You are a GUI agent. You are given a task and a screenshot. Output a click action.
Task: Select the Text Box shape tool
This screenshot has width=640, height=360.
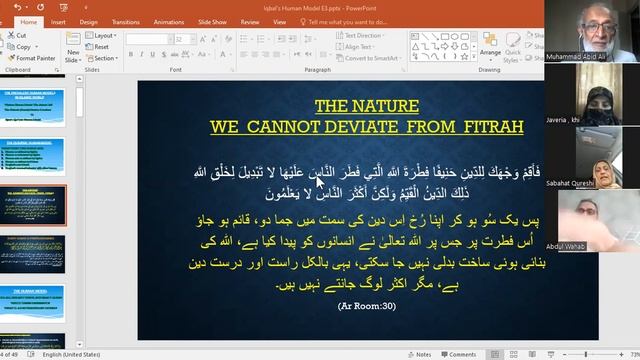click(x=415, y=36)
